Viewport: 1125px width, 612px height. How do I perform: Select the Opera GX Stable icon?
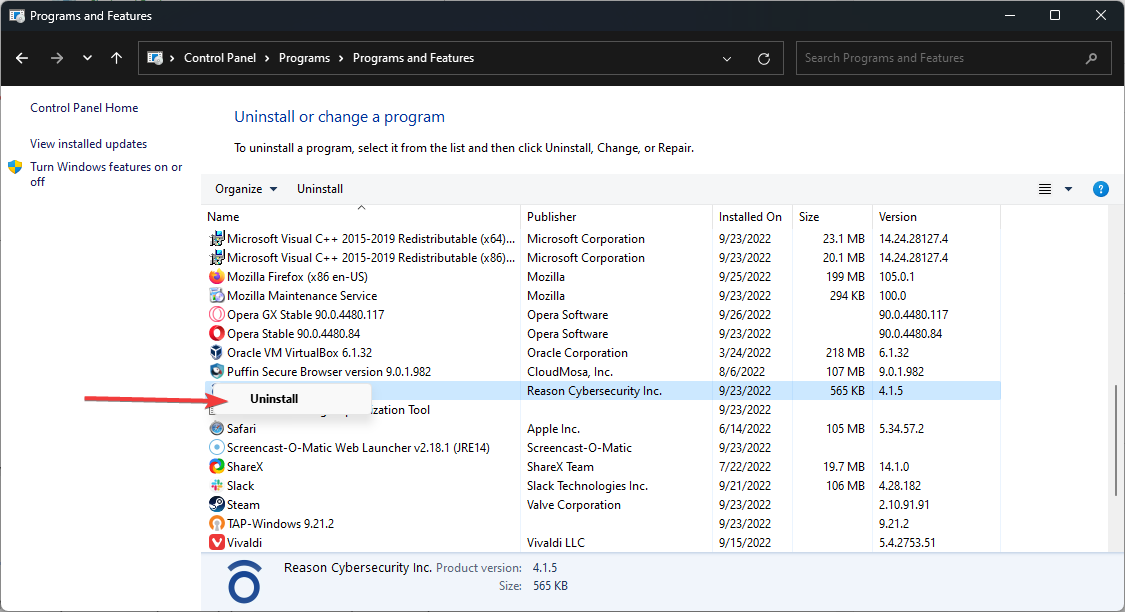pyautogui.click(x=217, y=315)
